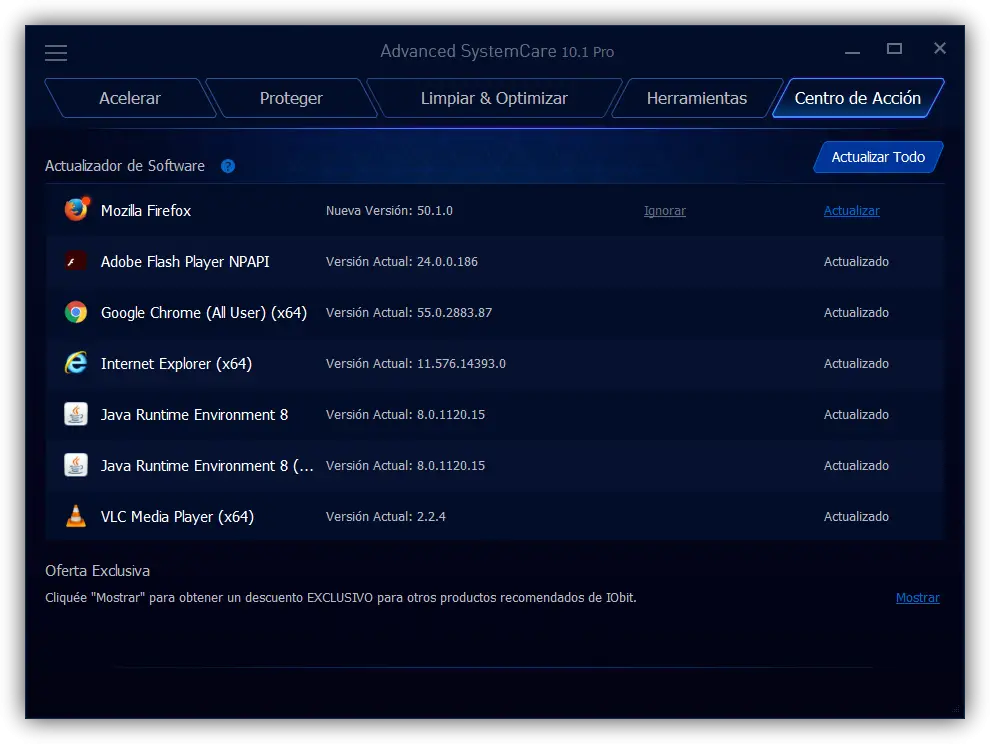Select the Herramientas tab

point(696,98)
